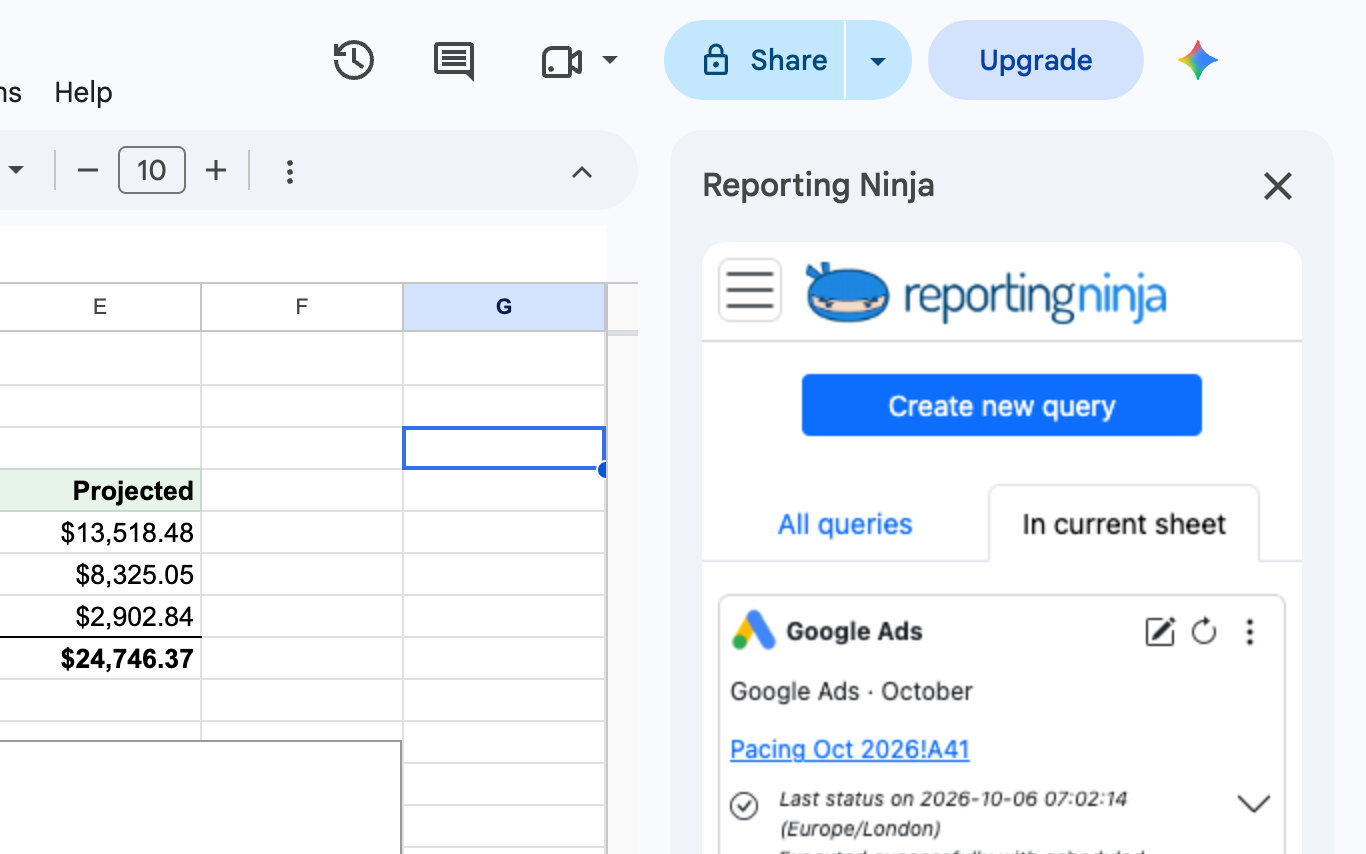
Task: Open the Gemini sparkle assistant
Action: pos(1198,61)
